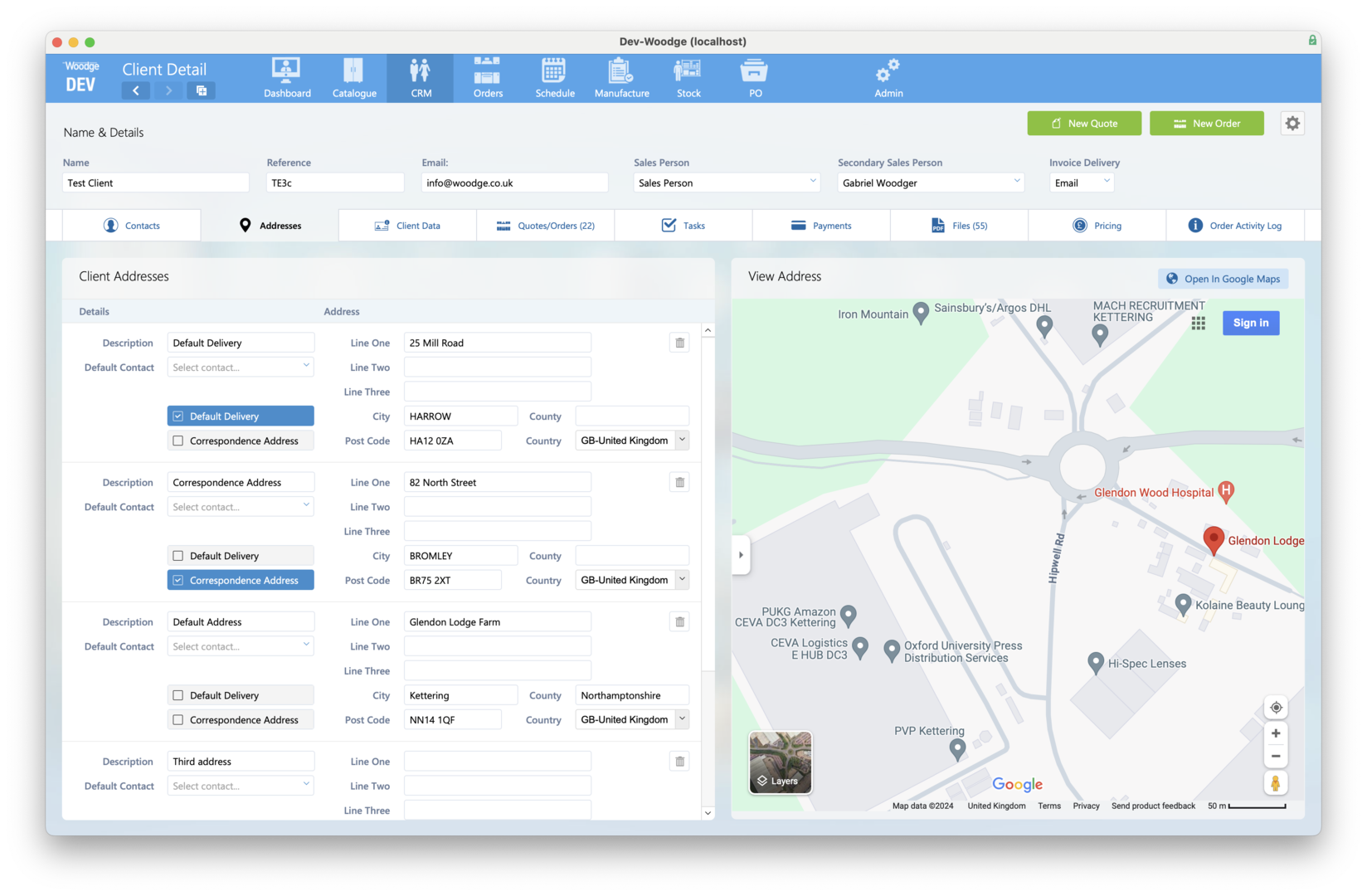Switch to the Order Activity Log tab
Image resolution: width=1367 pixels, height=896 pixels.
(x=1234, y=226)
